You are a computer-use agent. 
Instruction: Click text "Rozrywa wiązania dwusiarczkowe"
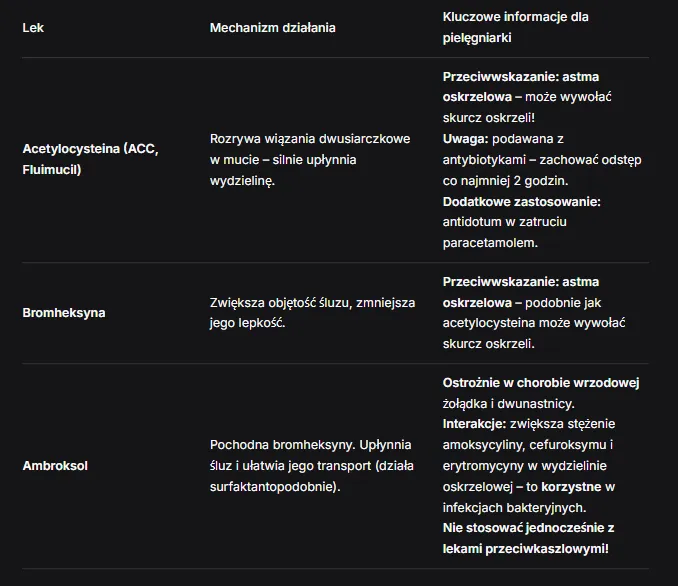click(x=310, y=139)
